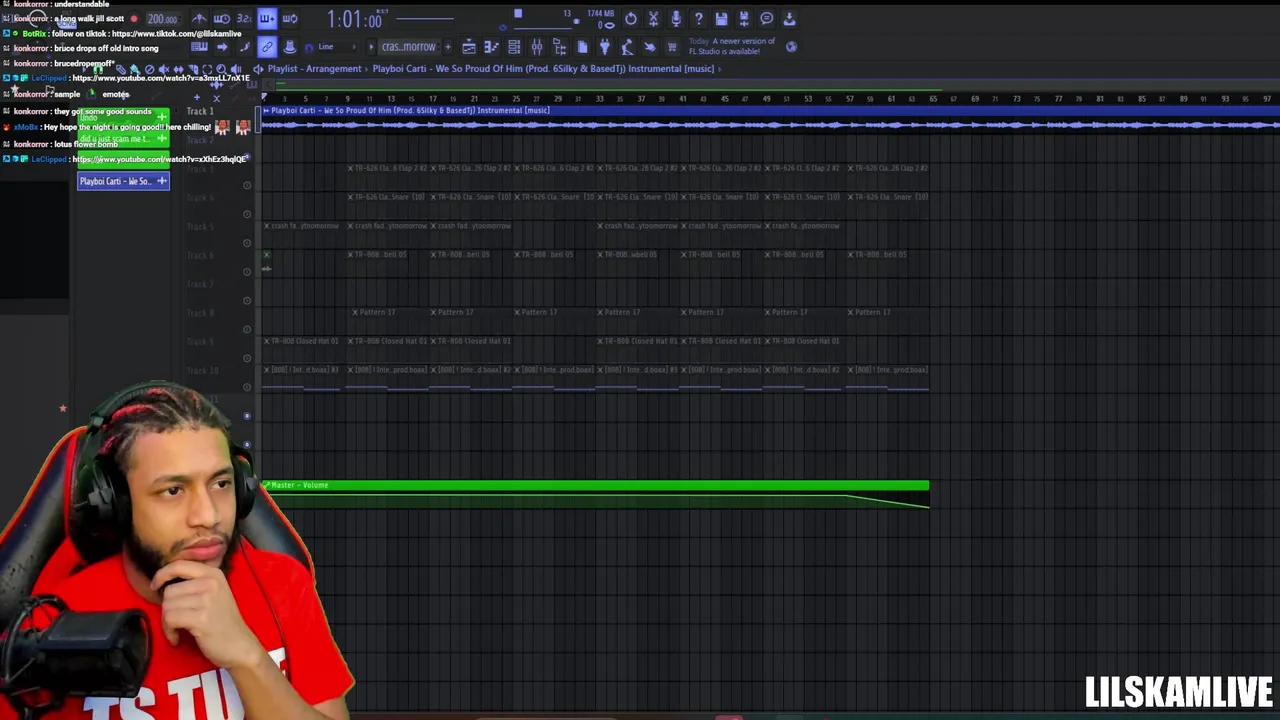Open the shopping cart content library icon
The image size is (1280, 720).
click(672, 47)
